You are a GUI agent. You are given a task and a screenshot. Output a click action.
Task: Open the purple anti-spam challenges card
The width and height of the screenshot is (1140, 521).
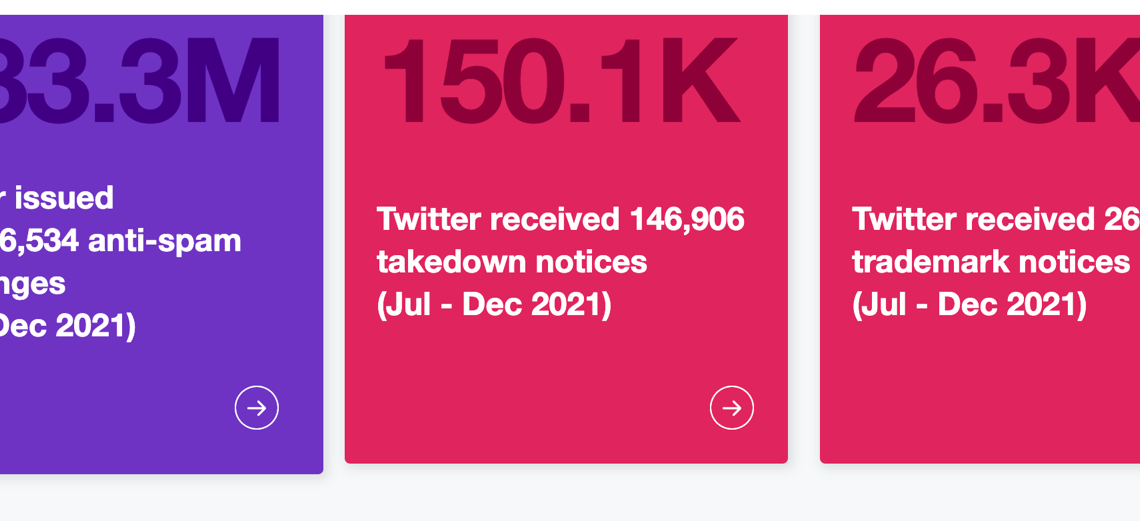point(161,244)
